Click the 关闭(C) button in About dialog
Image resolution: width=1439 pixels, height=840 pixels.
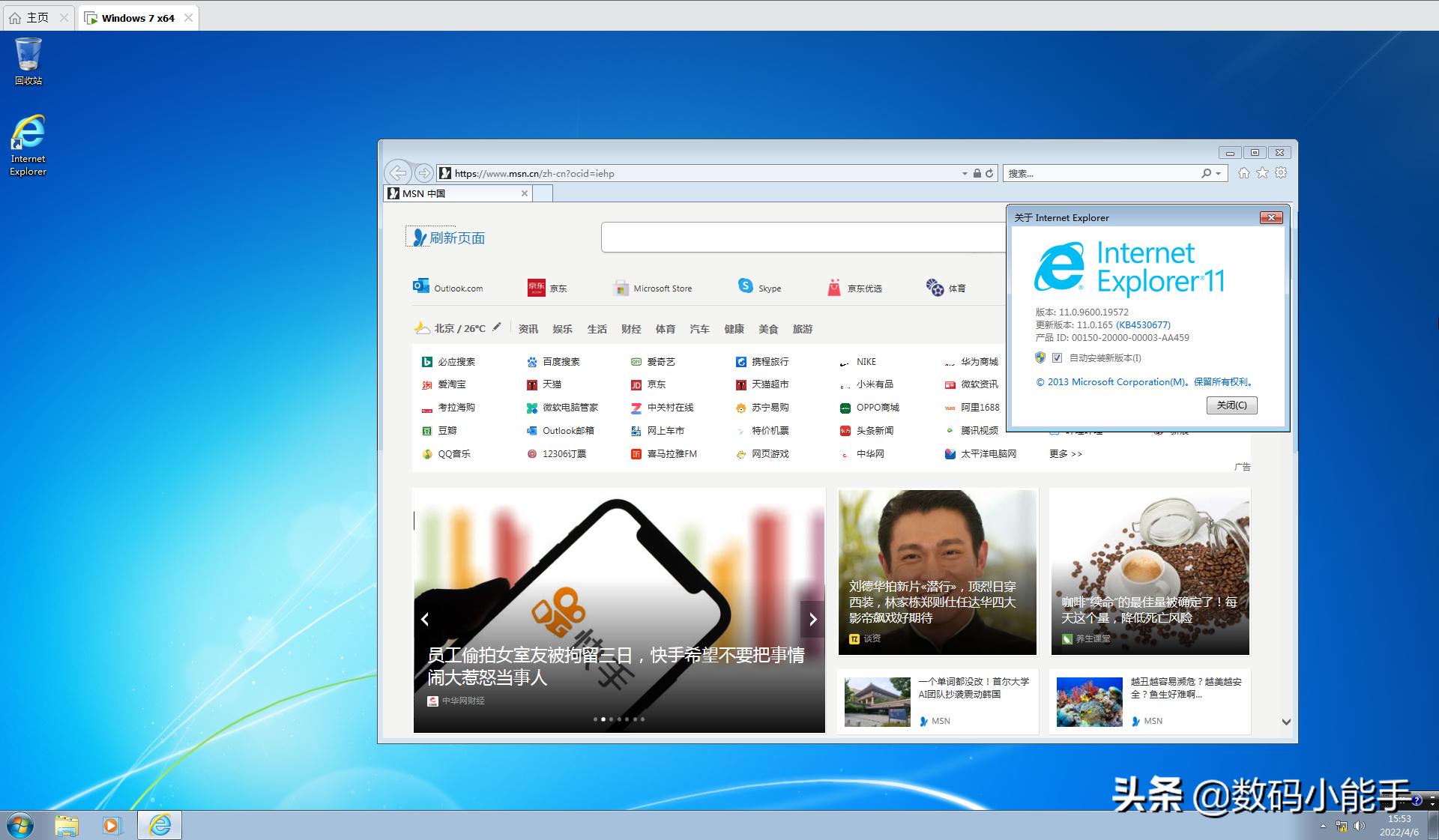coord(1231,405)
